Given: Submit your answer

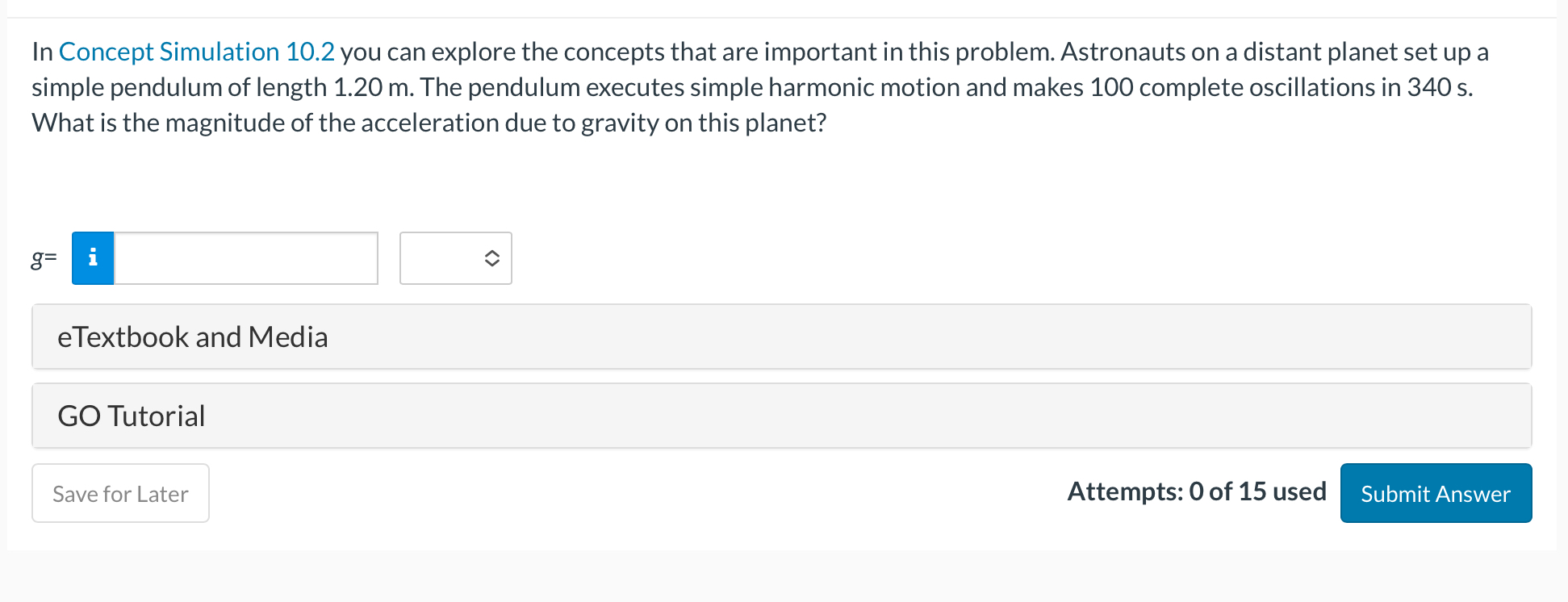Looking at the screenshot, I should coord(1435,493).
